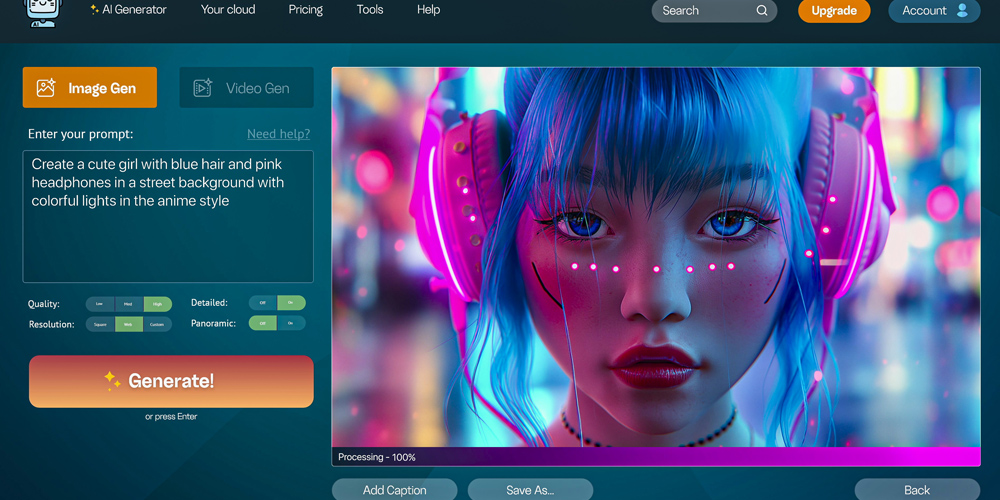Click the Account profile avatar icon
The height and width of the screenshot is (500, 1000).
962,11
